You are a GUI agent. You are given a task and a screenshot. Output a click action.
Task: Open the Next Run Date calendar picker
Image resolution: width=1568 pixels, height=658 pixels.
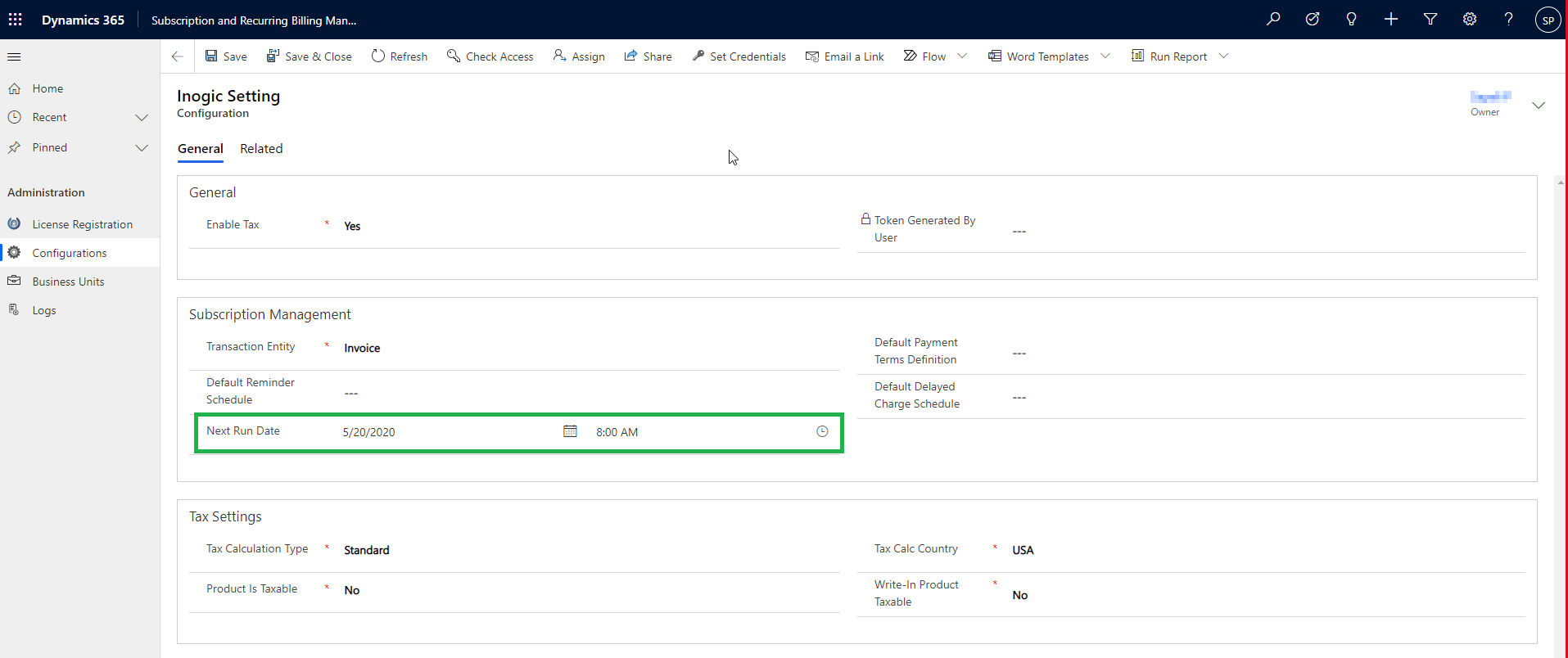(570, 431)
